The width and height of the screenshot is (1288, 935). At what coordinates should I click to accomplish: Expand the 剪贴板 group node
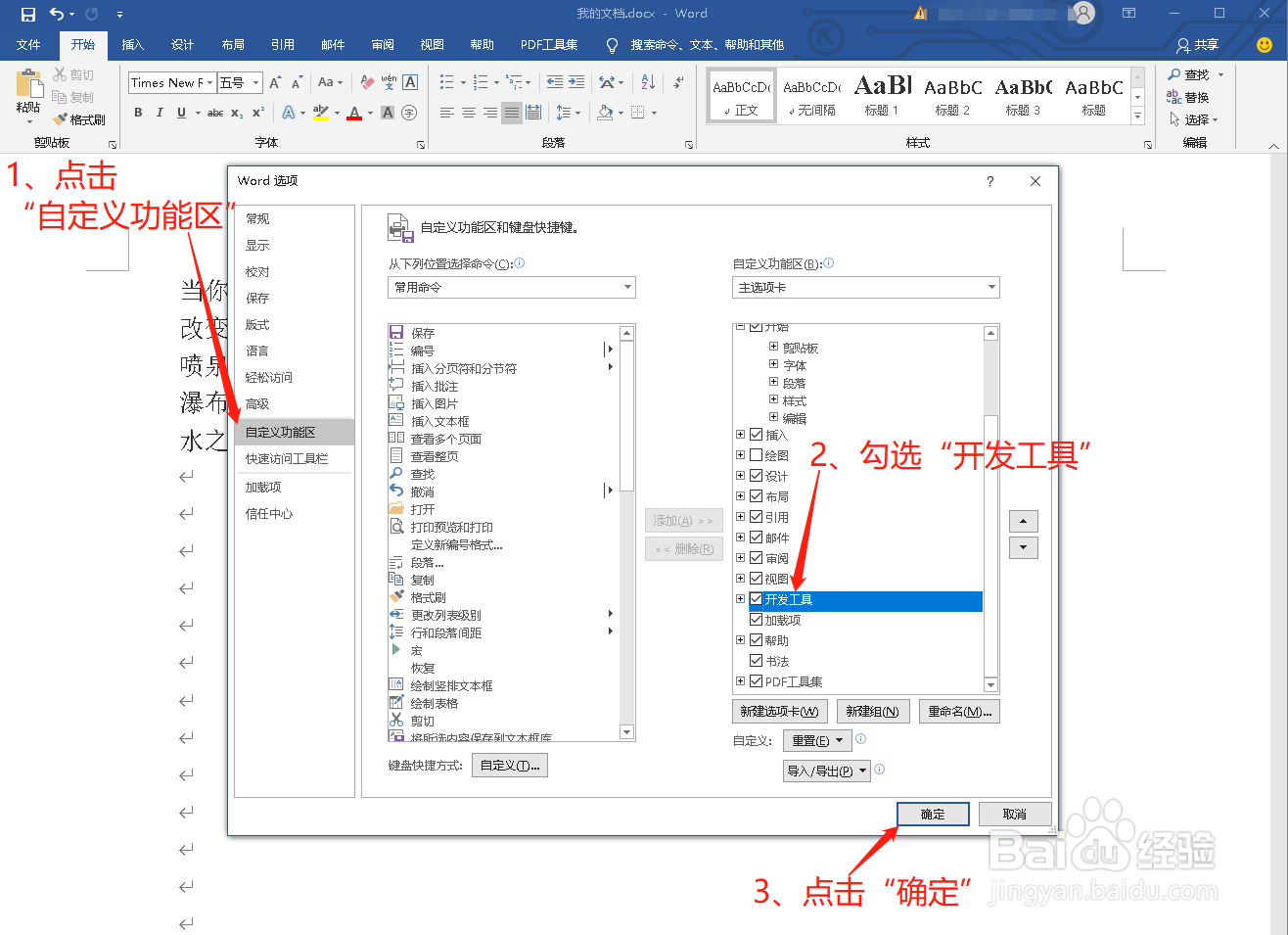773,347
